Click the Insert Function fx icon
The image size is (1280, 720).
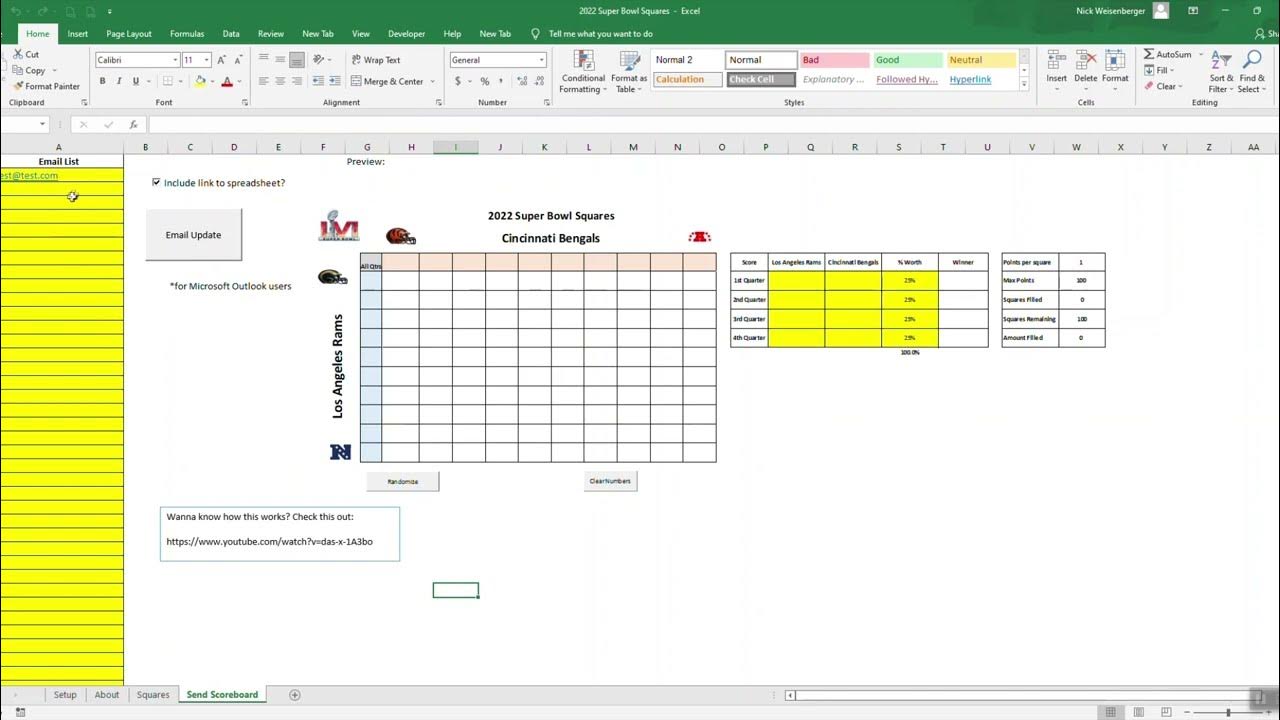tap(133, 125)
